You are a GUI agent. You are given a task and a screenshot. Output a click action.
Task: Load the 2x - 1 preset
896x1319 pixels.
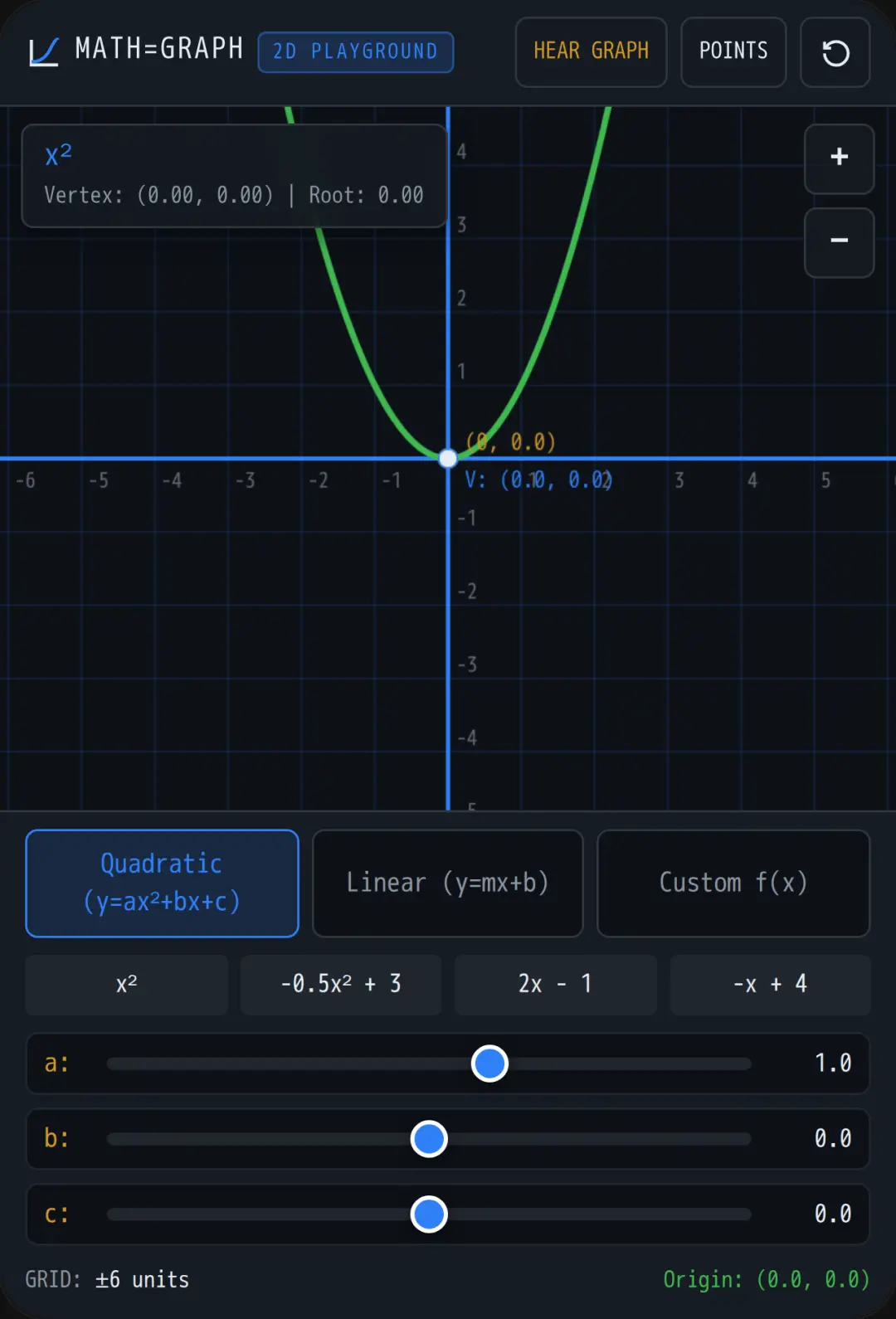[x=555, y=984]
